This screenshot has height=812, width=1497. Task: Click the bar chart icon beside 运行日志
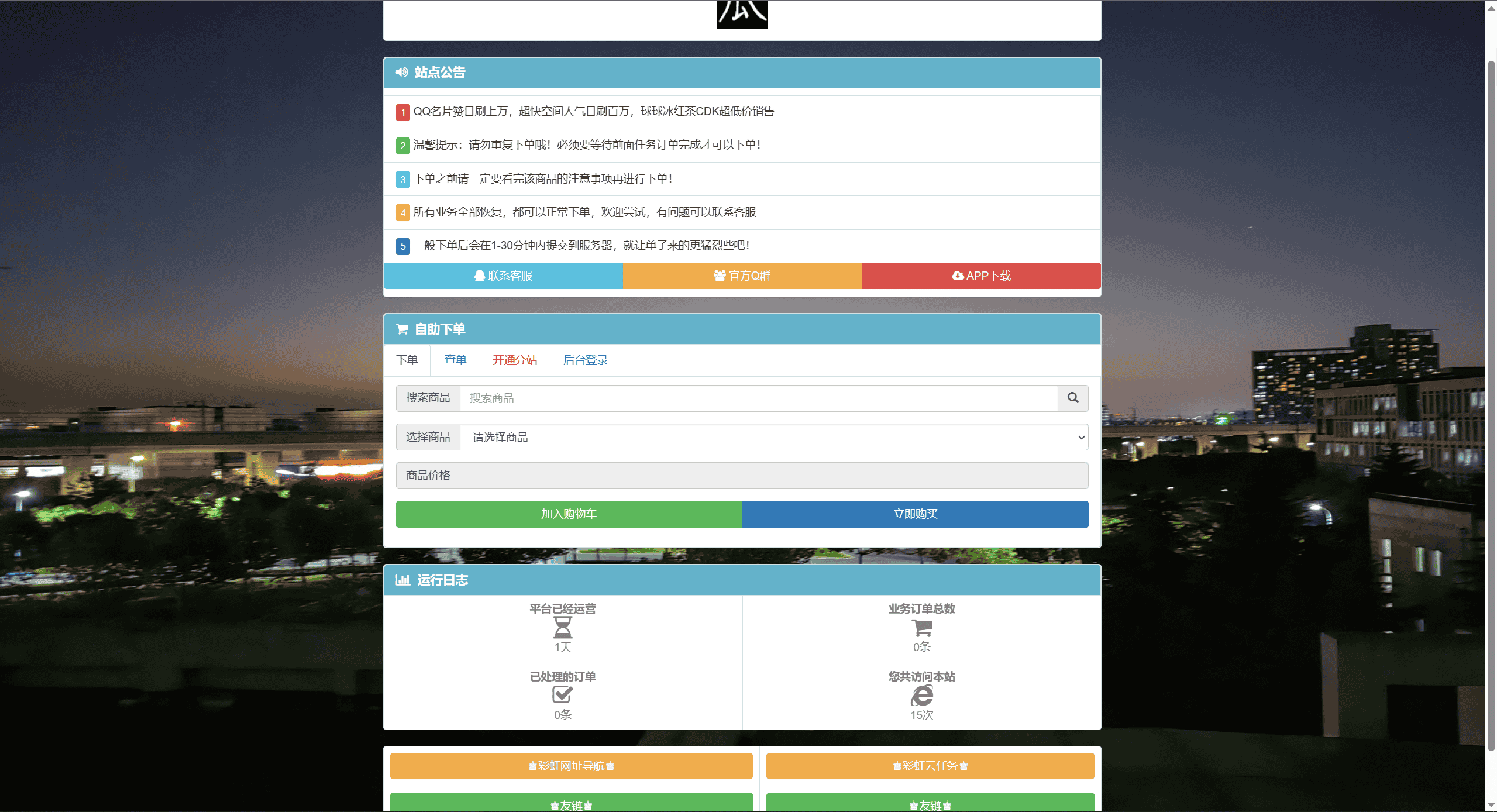pos(402,580)
